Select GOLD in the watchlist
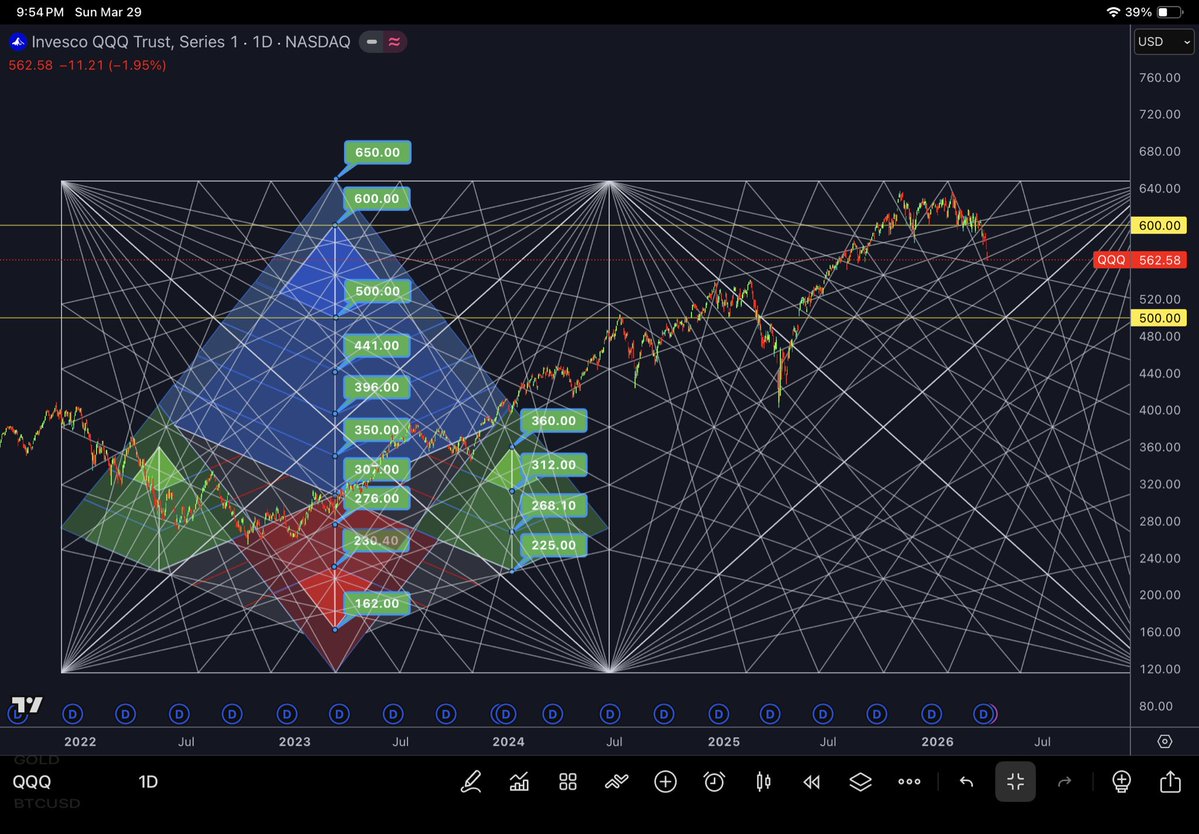 [x=36, y=760]
